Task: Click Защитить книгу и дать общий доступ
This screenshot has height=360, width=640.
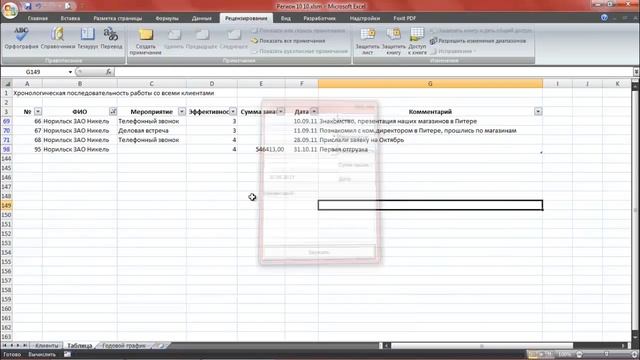Action: point(481,31)
